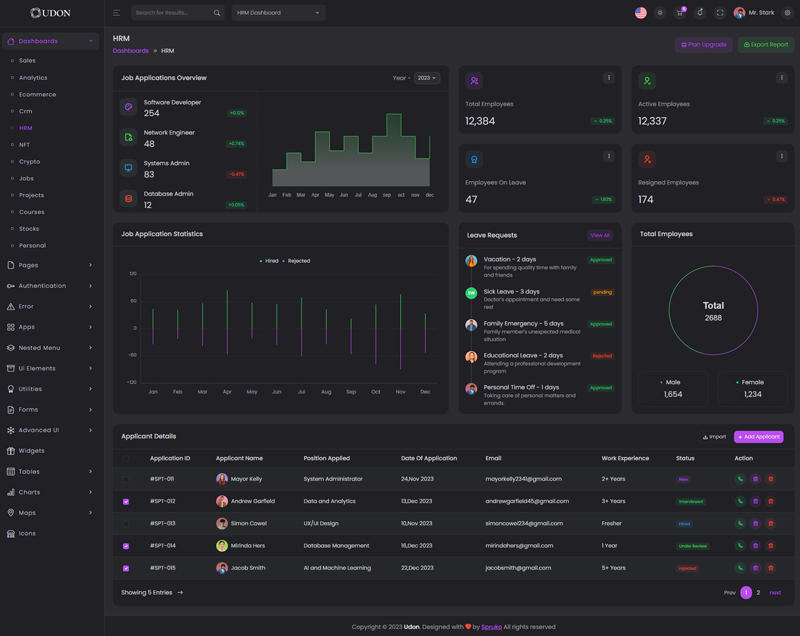
Task: Click the hamburger sidebar toggle icon
Action: tap(116, 13)
